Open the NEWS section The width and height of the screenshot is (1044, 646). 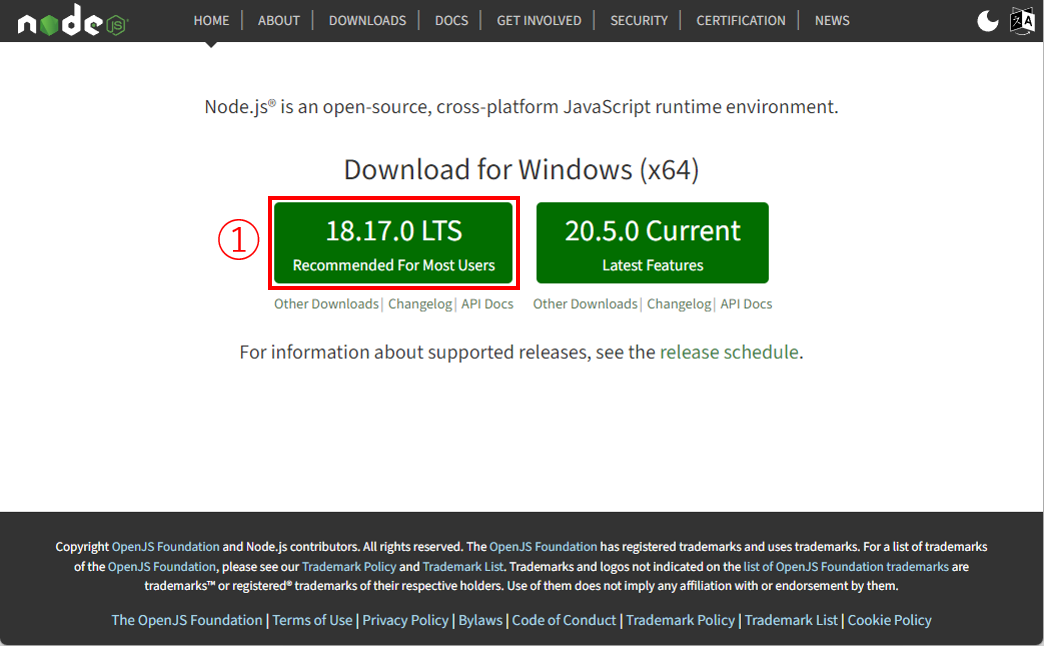(831, 20)
